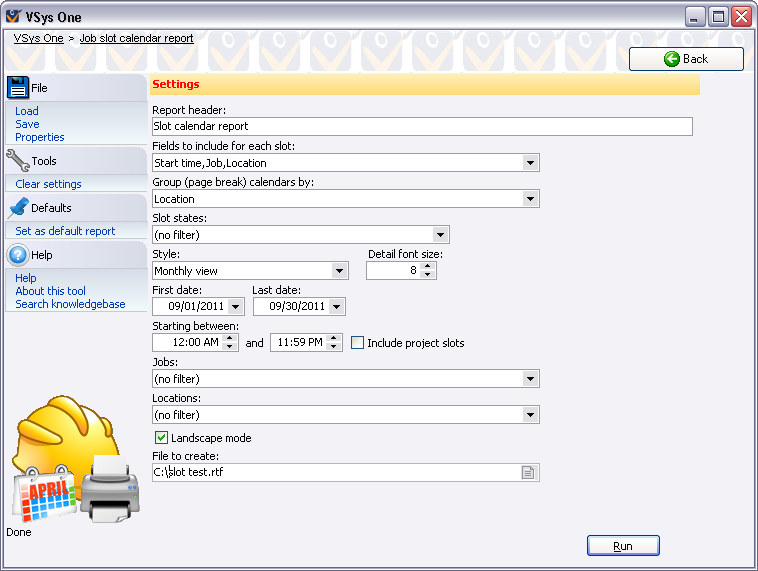Expand Group calendars by Location dropdown
This screenshot has width=758, height=571.
click(530, 199)
